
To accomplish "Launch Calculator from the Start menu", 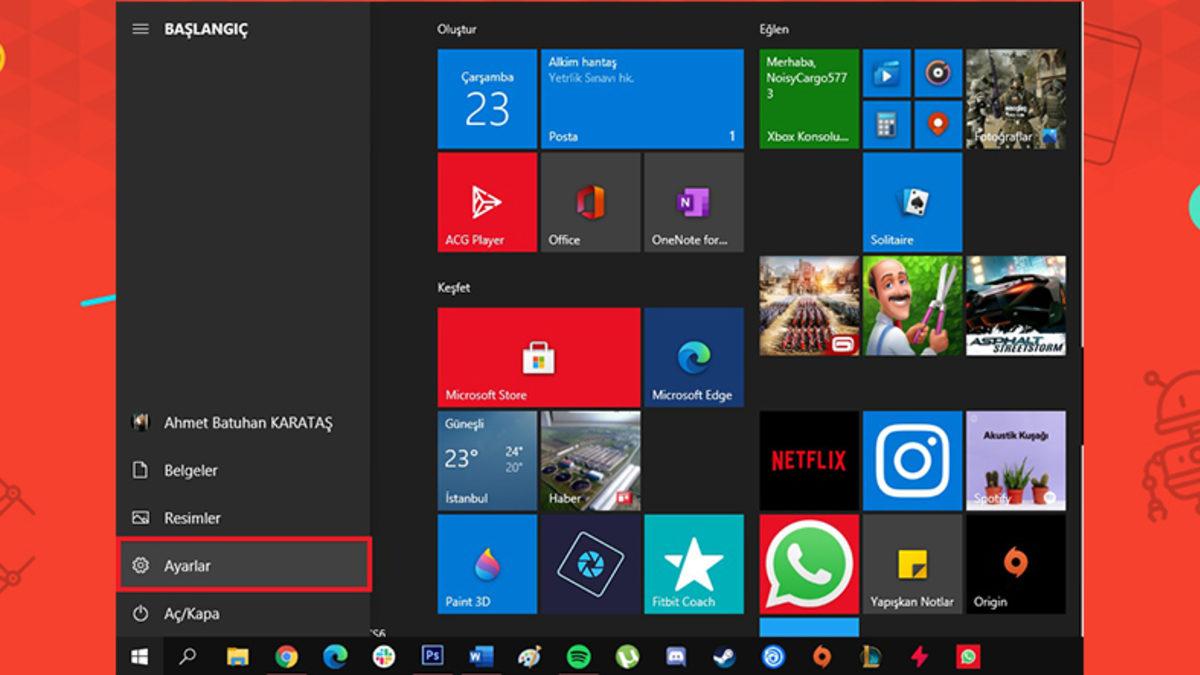I will 886,123.
